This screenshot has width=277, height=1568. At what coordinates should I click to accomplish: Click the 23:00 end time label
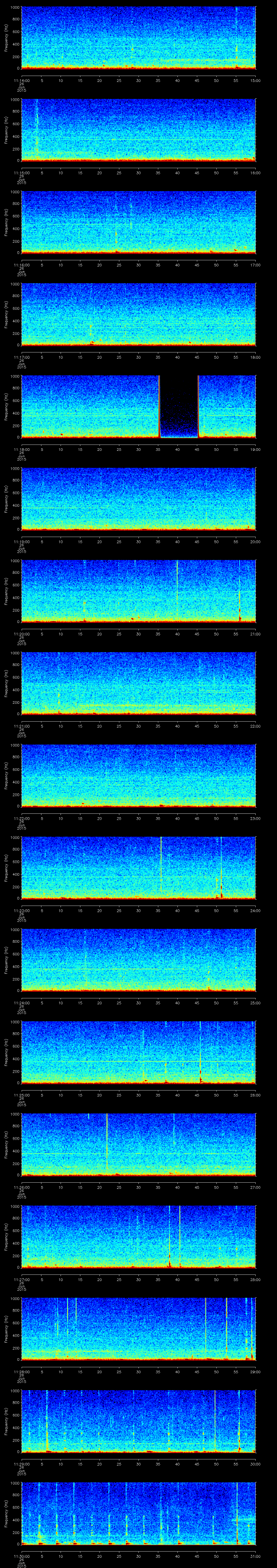click(x=256, y=818)
